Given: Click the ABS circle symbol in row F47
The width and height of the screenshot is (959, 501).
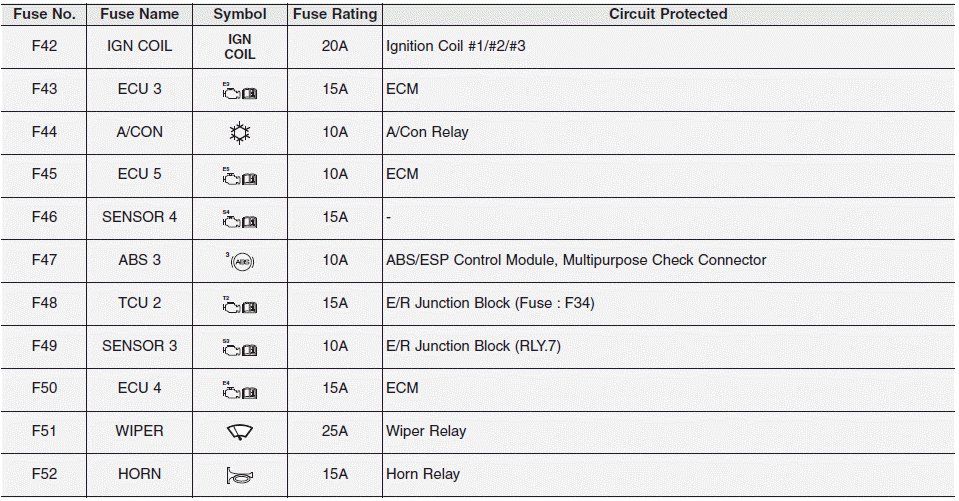Looking at the screenshot, I should tap(240, 261).
